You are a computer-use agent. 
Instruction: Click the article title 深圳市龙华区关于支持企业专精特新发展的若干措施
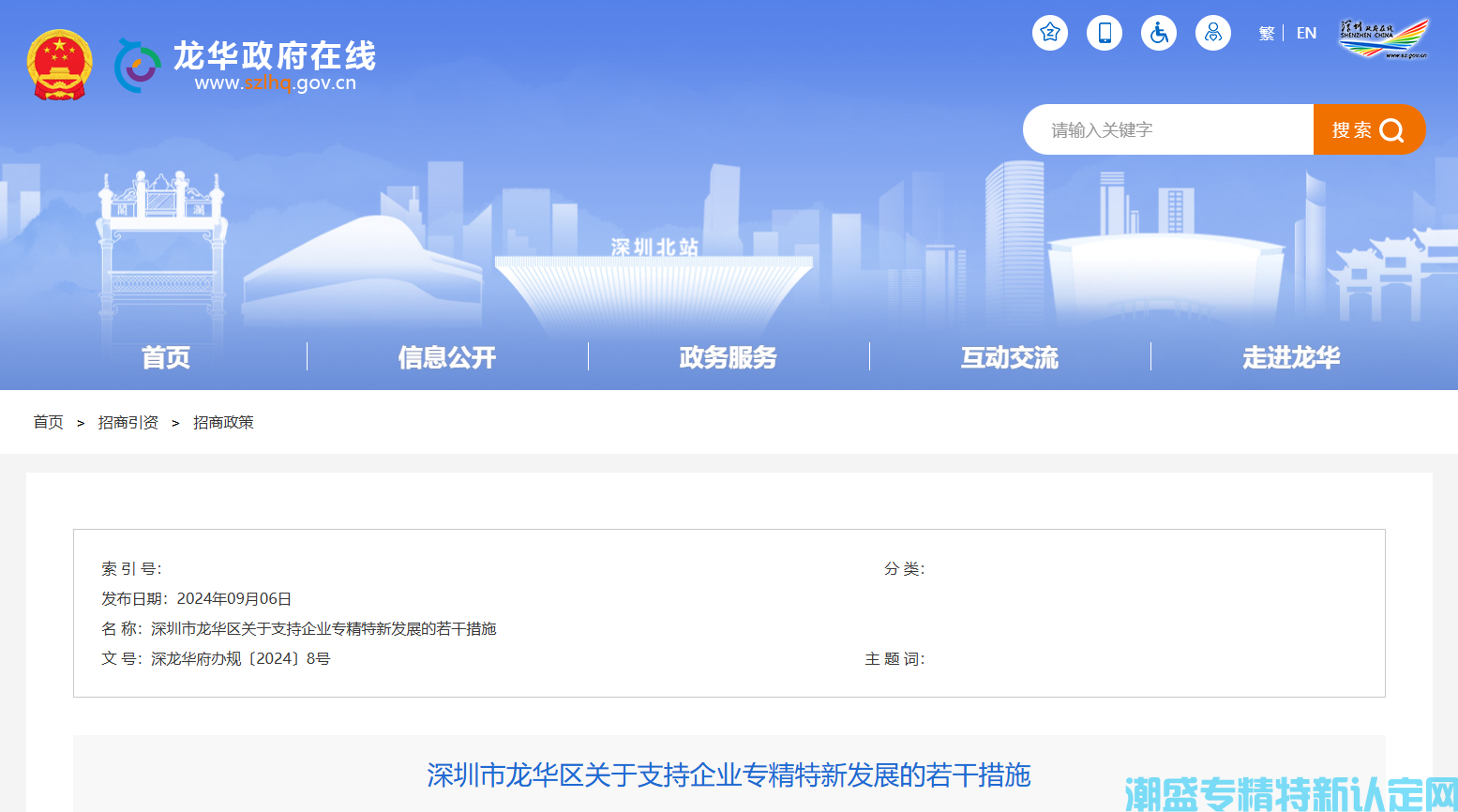[x=729, y=775]
